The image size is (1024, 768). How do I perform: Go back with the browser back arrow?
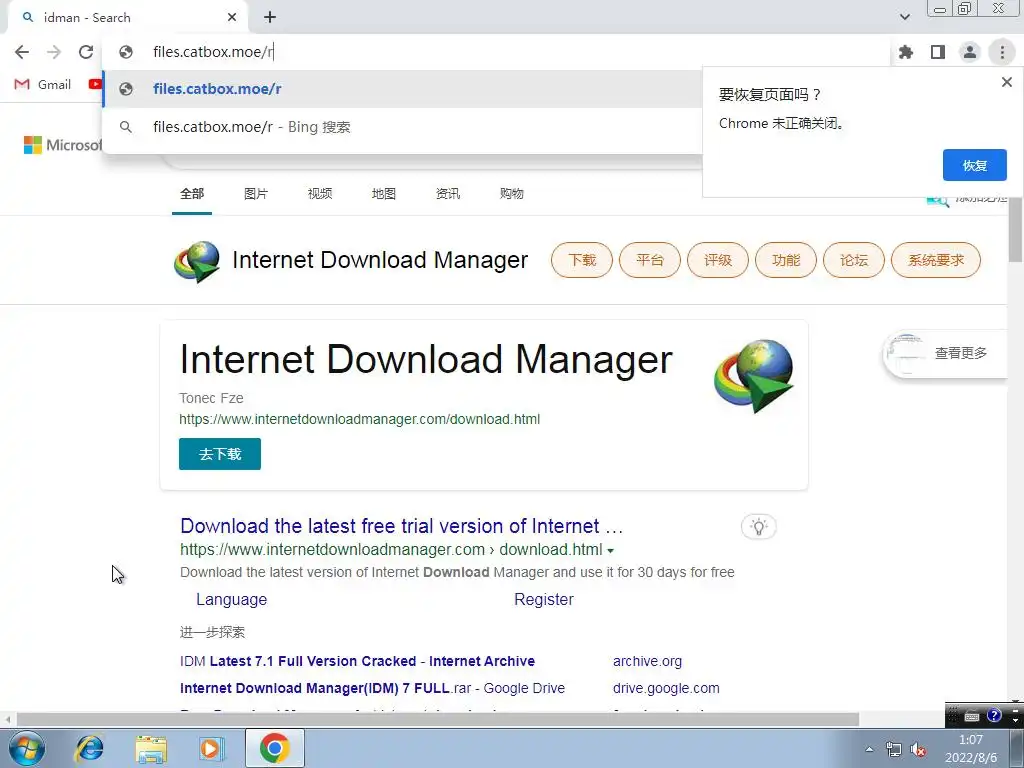coord(22,52)
